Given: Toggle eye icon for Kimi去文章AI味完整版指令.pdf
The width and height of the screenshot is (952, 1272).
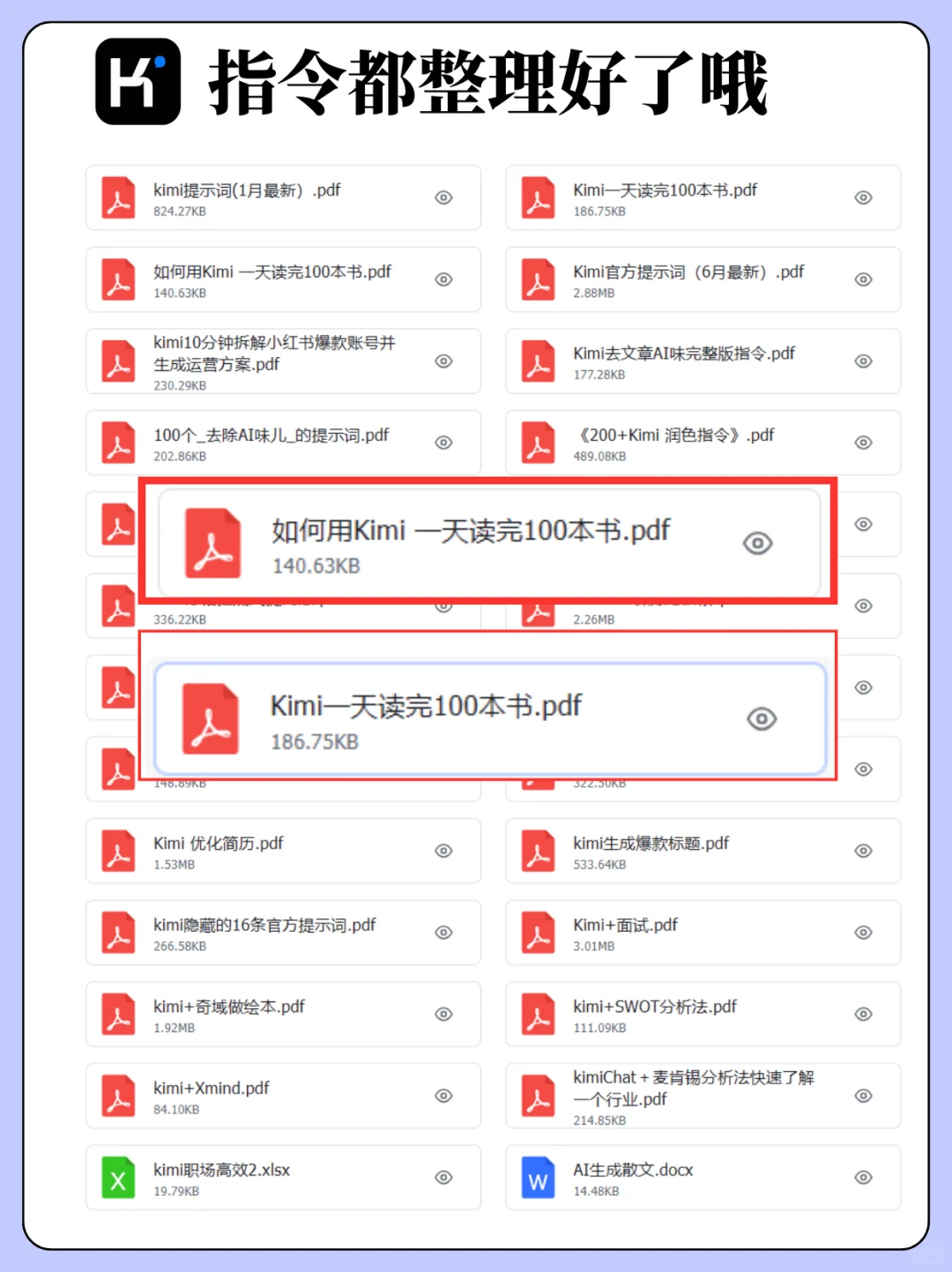Looking at the screenshot, I should (x=864, y=361).
